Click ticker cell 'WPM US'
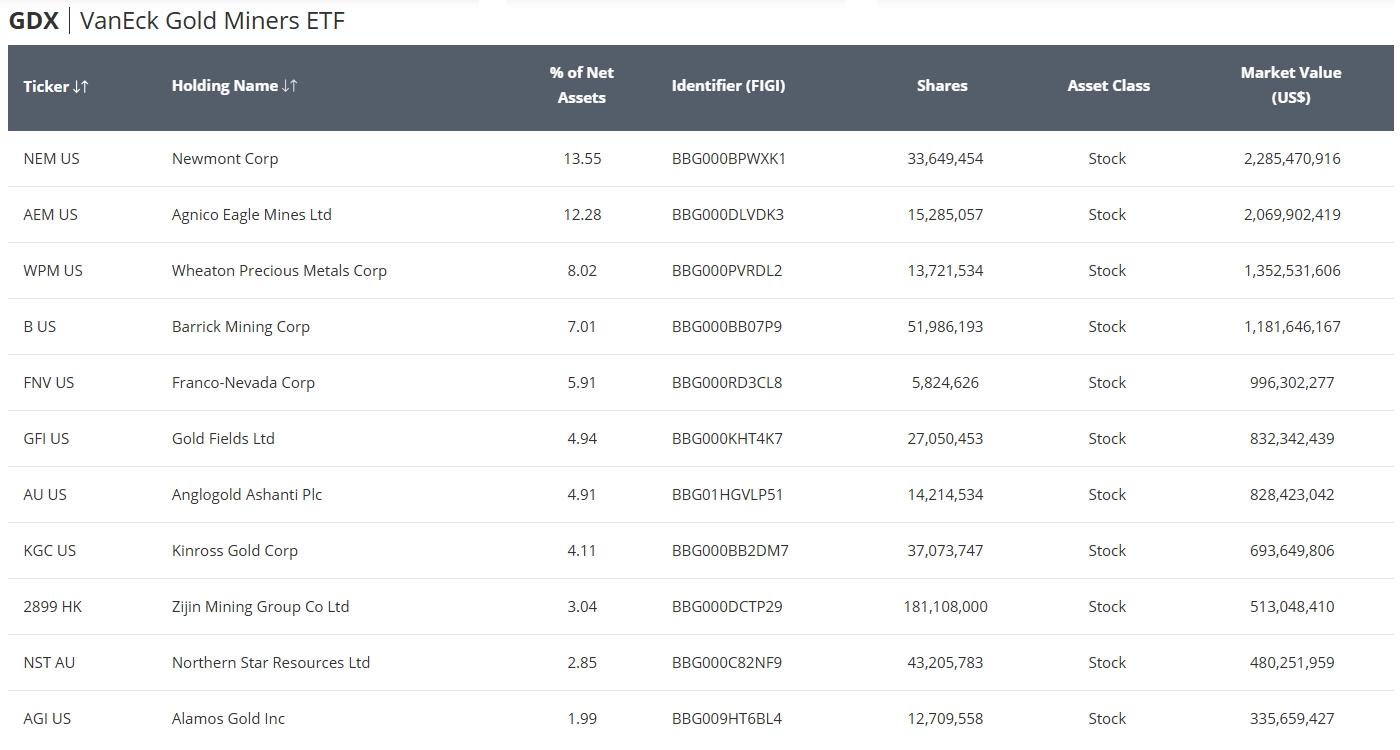Screen dimensions: 1400x750 (53, 271)
